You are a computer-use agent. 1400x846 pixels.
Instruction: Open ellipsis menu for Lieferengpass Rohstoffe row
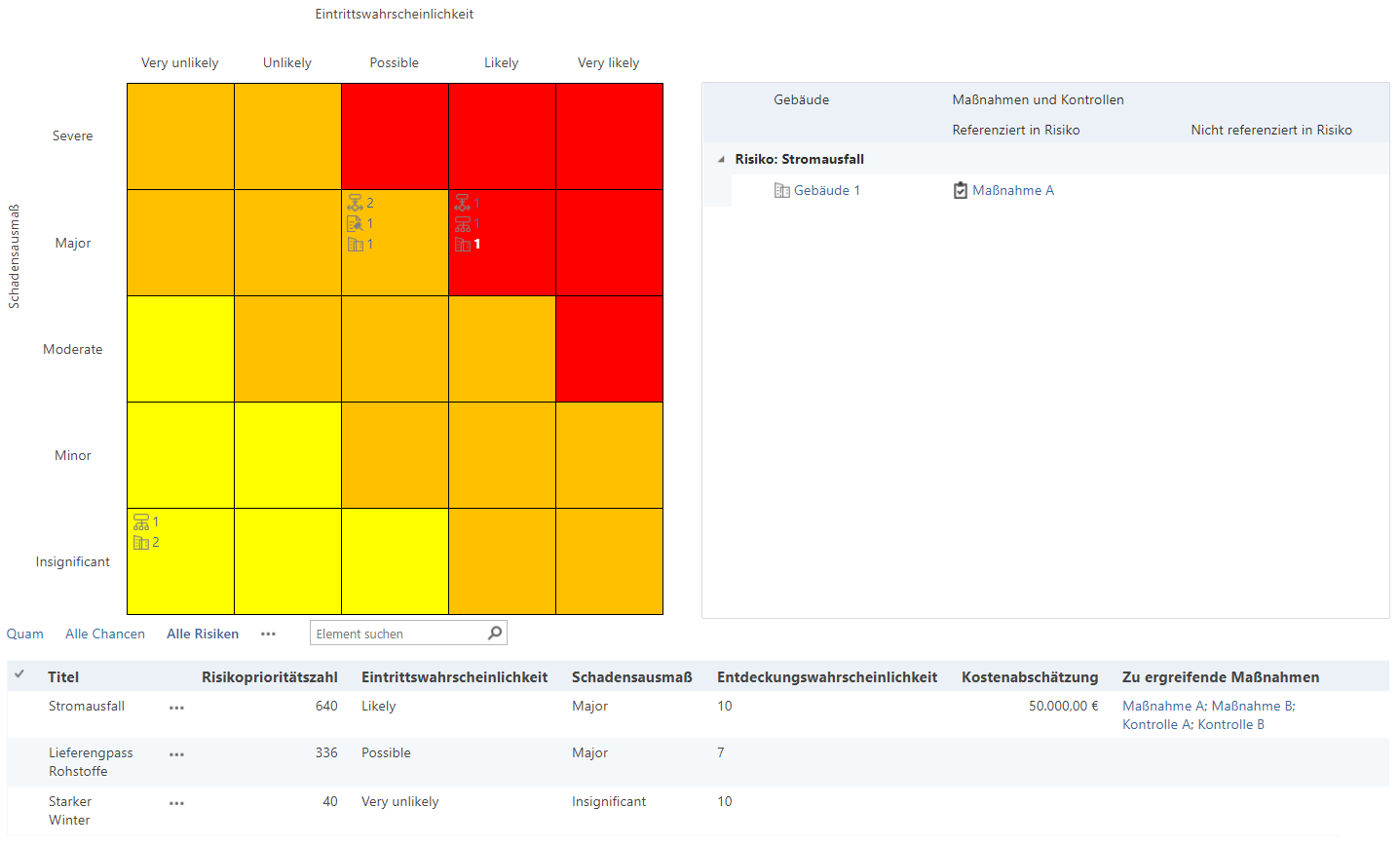(x=176, y=754)
